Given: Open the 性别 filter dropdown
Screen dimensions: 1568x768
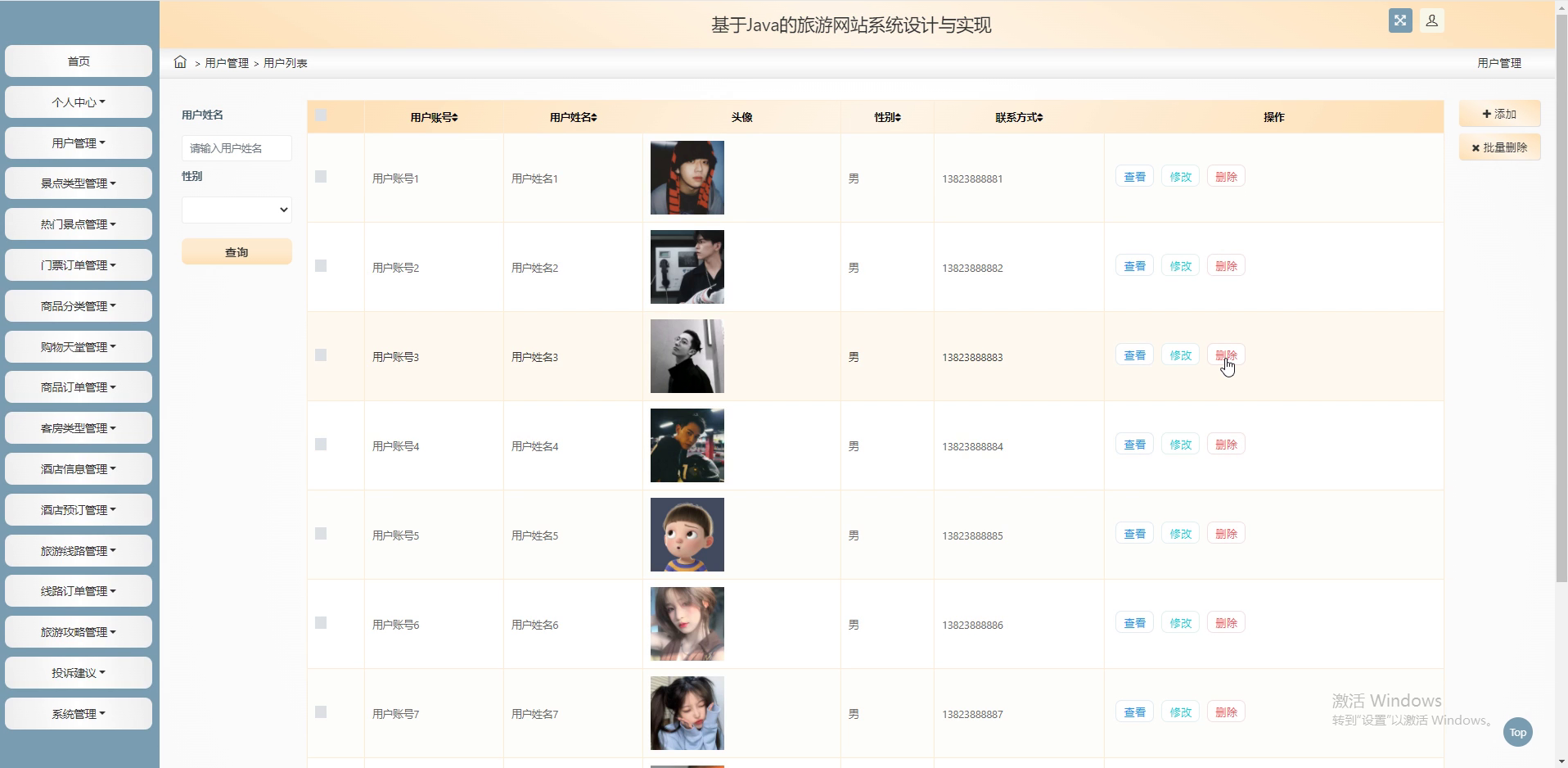Looking at the screenshot, I should tap(237, 210).
